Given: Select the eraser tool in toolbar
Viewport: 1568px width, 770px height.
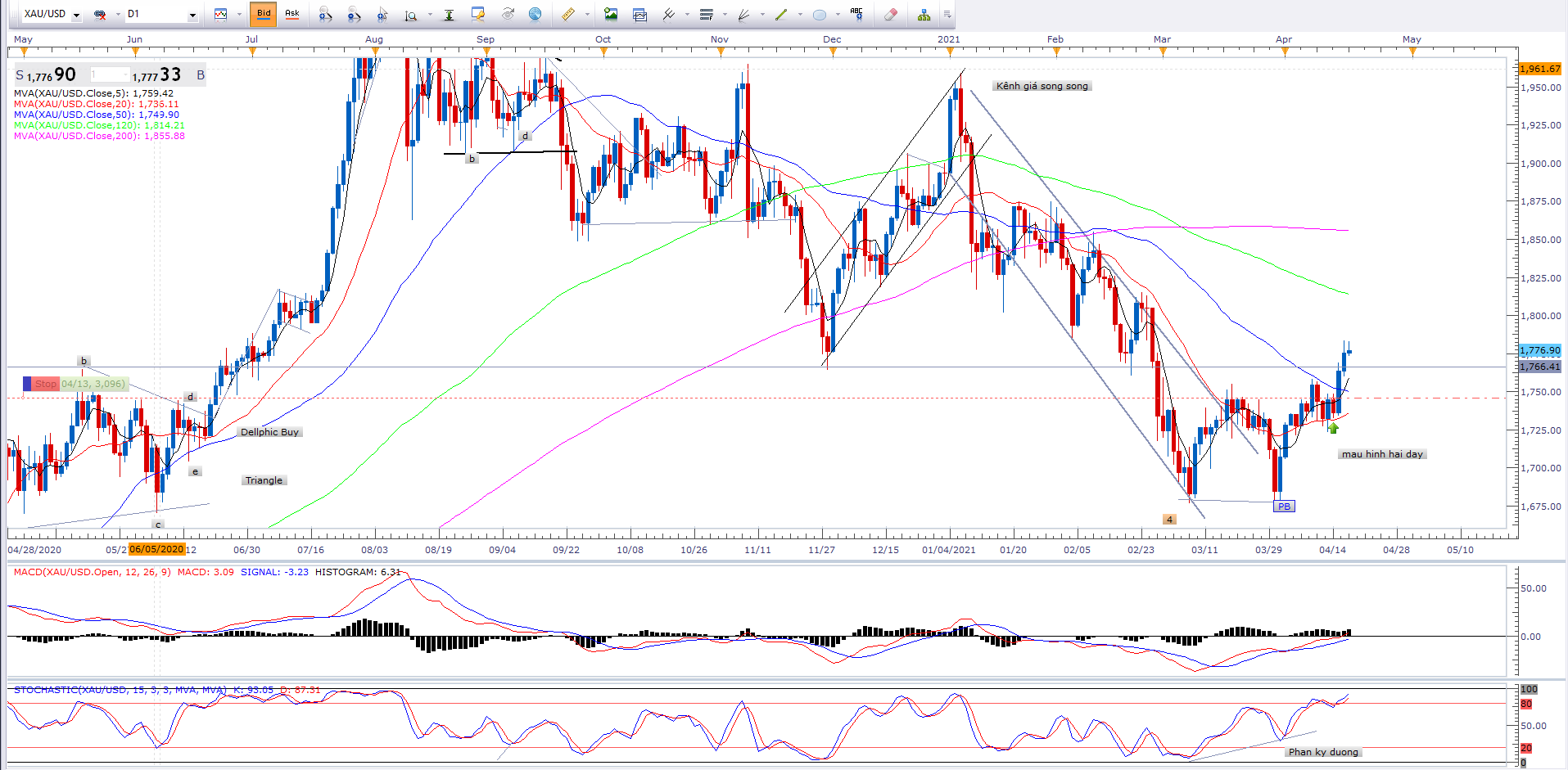Looking at the screenshot, I should pyautogui.click(x=891, y=14).
